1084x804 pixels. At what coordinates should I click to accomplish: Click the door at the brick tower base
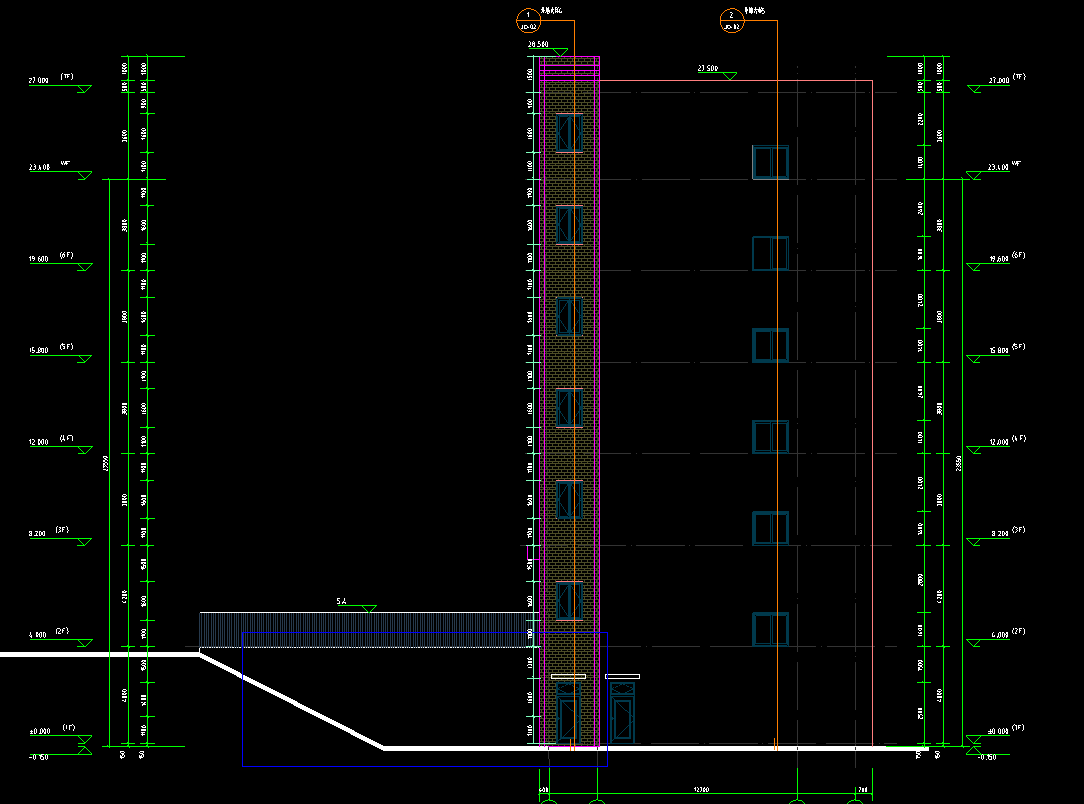click(x=568, y=718)
